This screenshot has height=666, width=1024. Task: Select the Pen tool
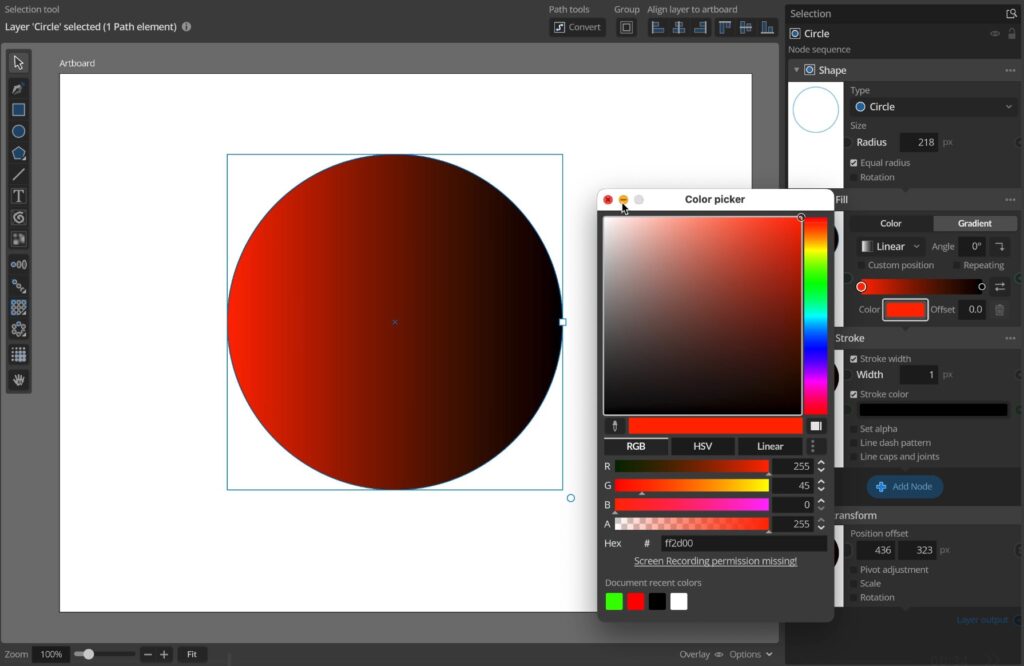(x=18, y=88)
